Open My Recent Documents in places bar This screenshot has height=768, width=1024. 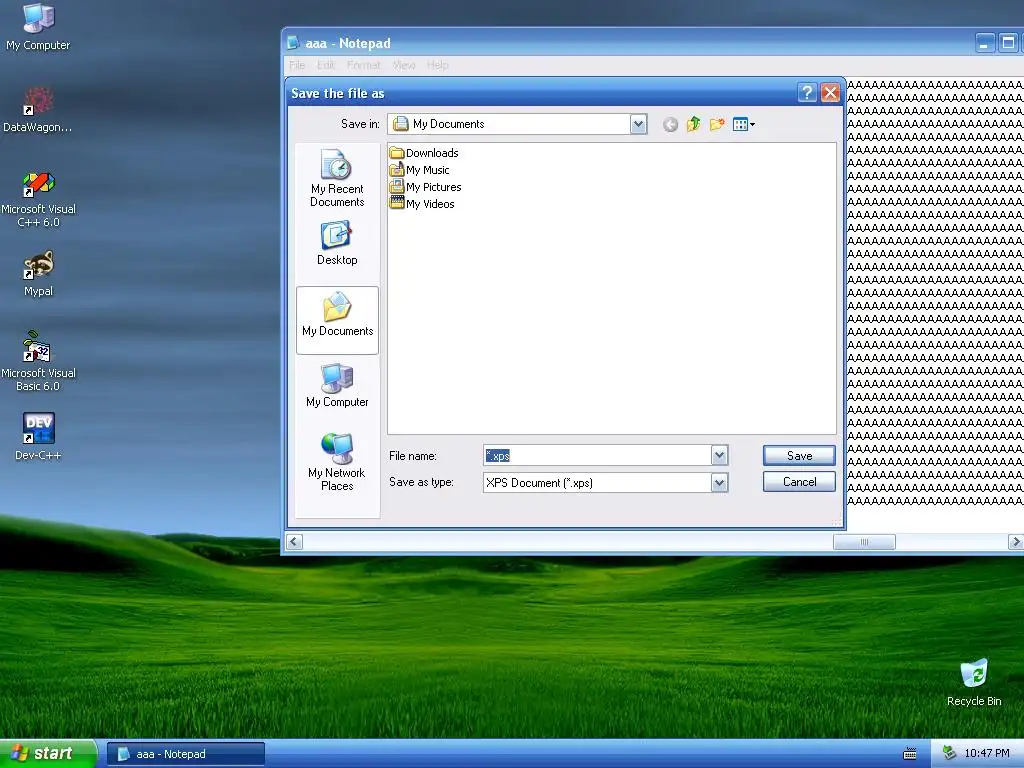pyautogui.click(x=337, y=178)
